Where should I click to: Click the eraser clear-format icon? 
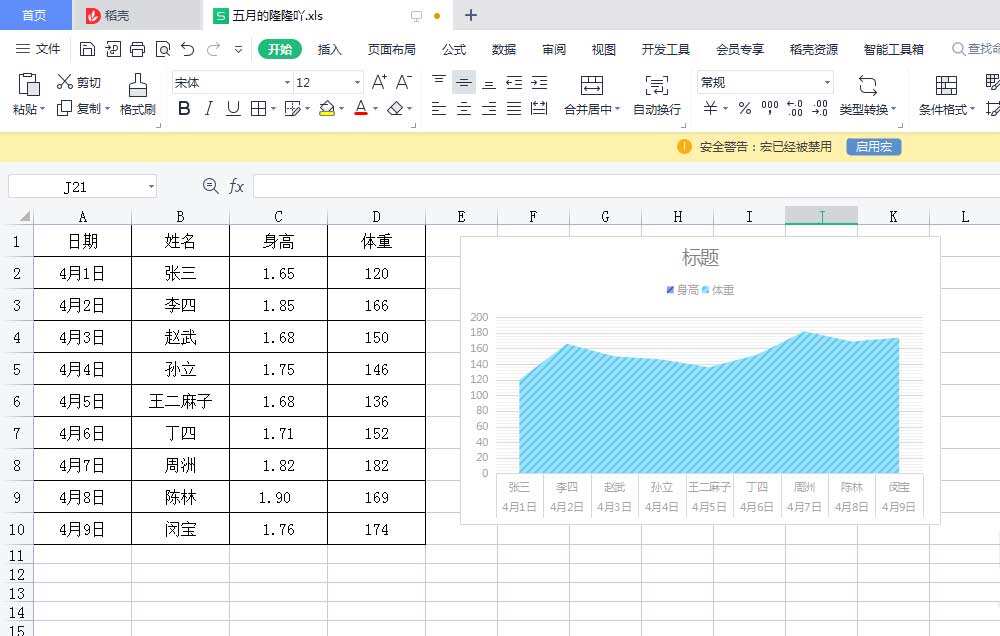tap(395, 108)
